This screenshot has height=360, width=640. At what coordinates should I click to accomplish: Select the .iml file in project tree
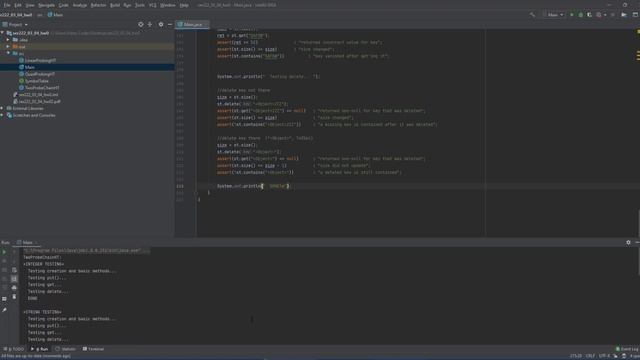pos(36,95)
